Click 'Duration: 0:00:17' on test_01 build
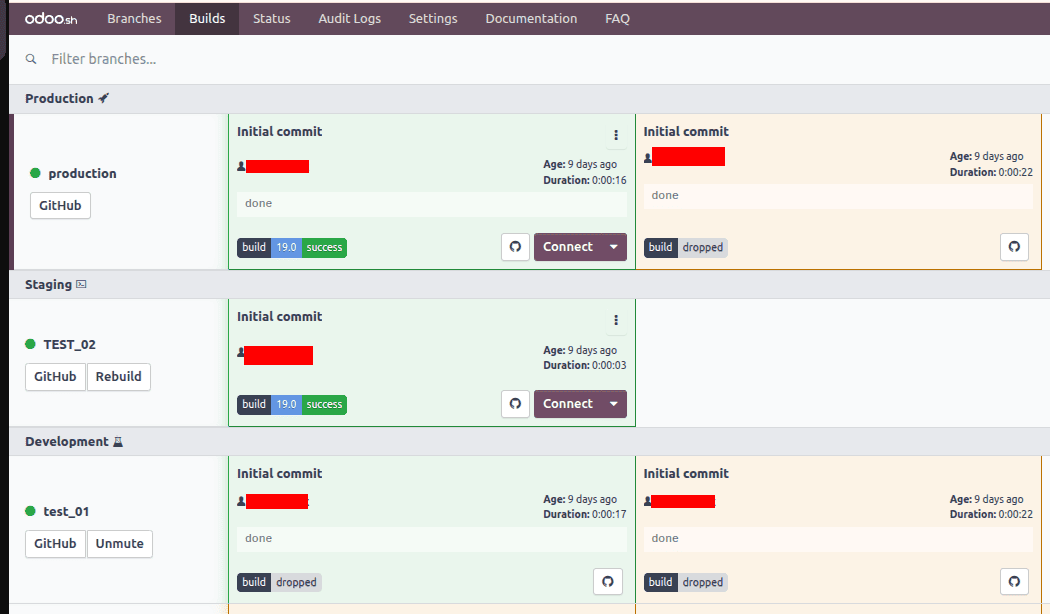This screenshot has width=1050, height=614. tap(585, 514)
